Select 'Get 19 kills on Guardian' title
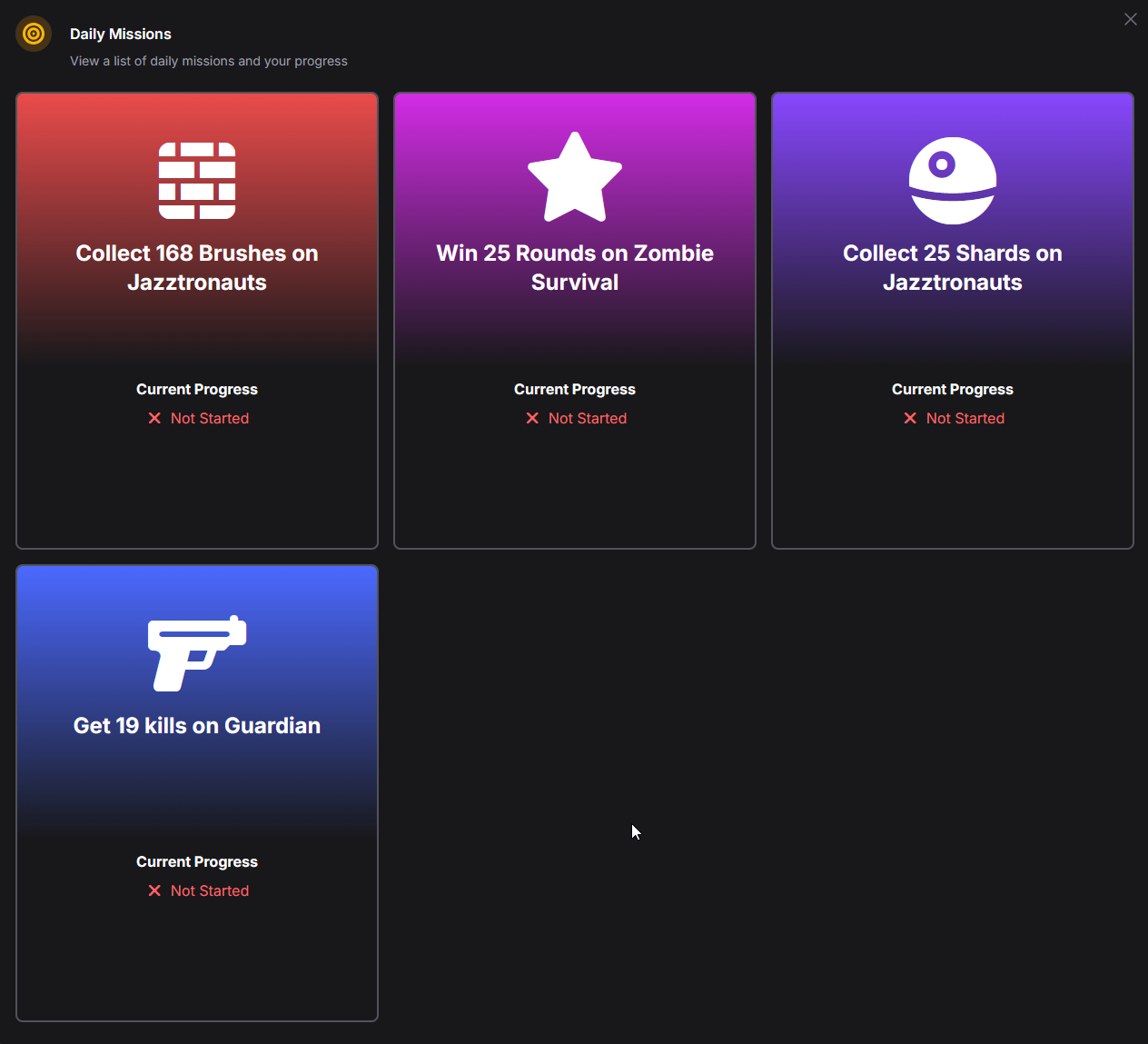The image size is (1148, 1044). 197,725
